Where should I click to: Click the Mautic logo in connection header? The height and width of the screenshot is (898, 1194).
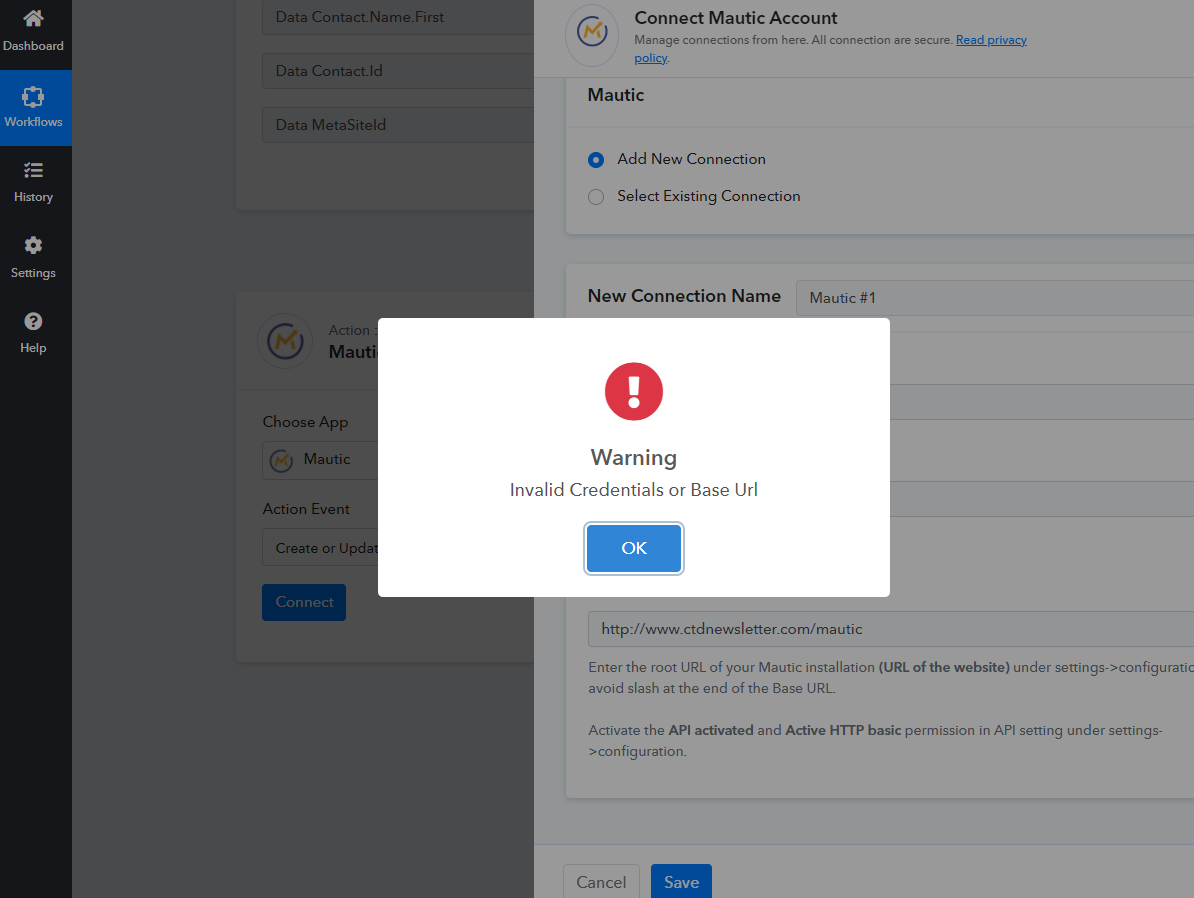(x=592, y=34)
